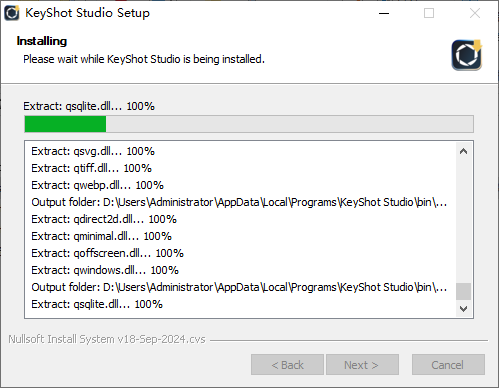Click the < Back button
This screenshot has height=388, width=499.
287,365
